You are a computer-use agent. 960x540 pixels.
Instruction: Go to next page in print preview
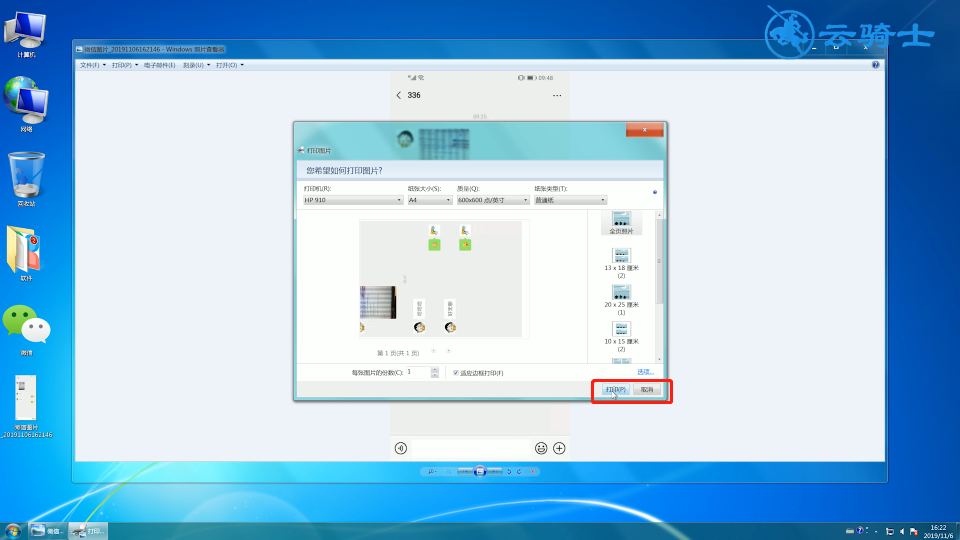(x=448, y=351)
